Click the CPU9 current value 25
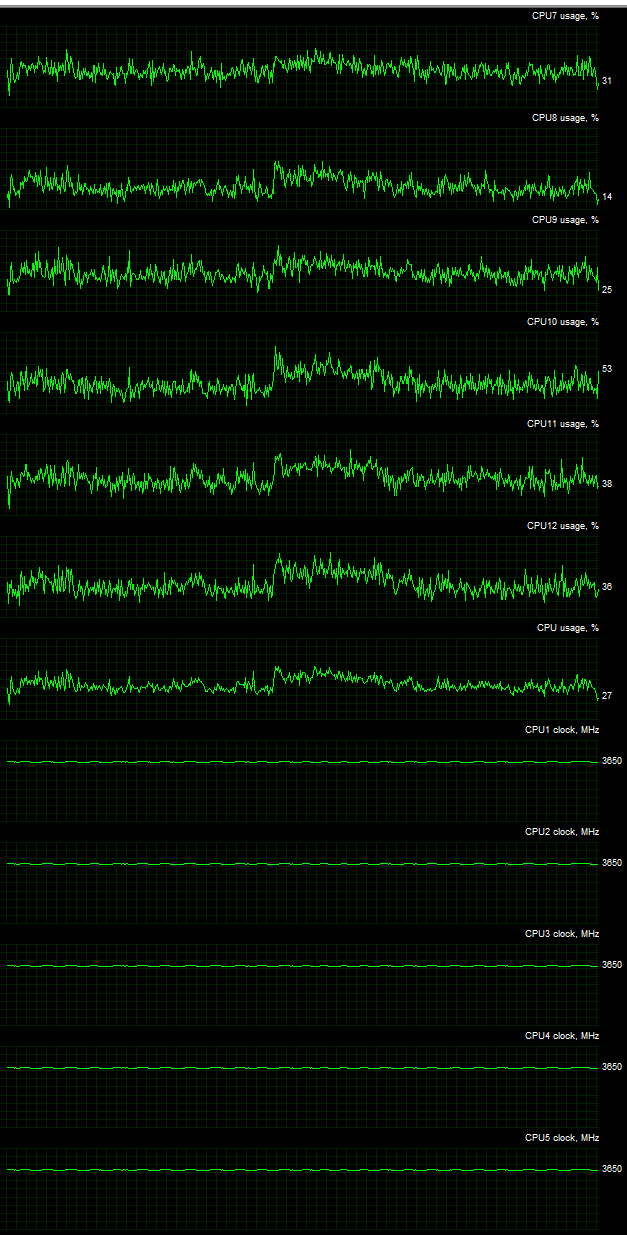This screenshot has height=1235, width=627. click(607, 290)
